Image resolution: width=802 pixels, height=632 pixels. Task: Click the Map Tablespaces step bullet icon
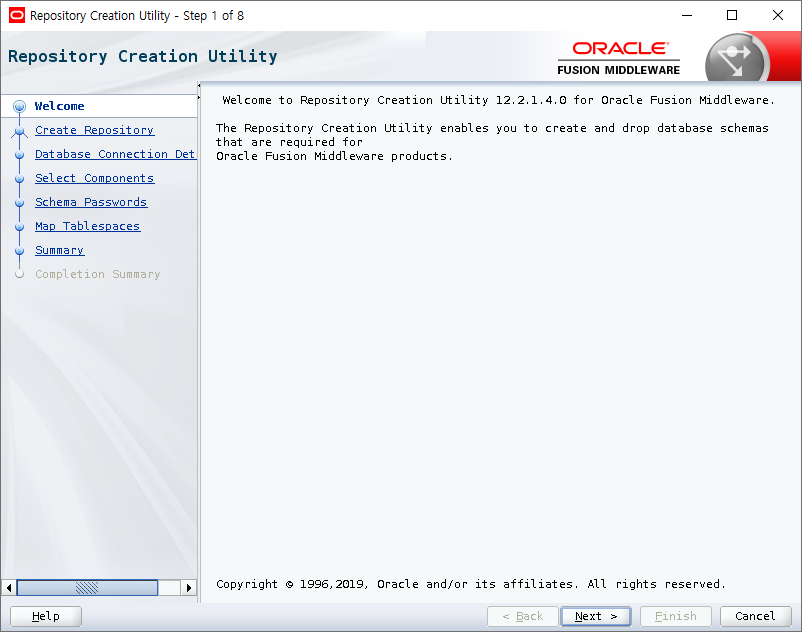[19, 227]
